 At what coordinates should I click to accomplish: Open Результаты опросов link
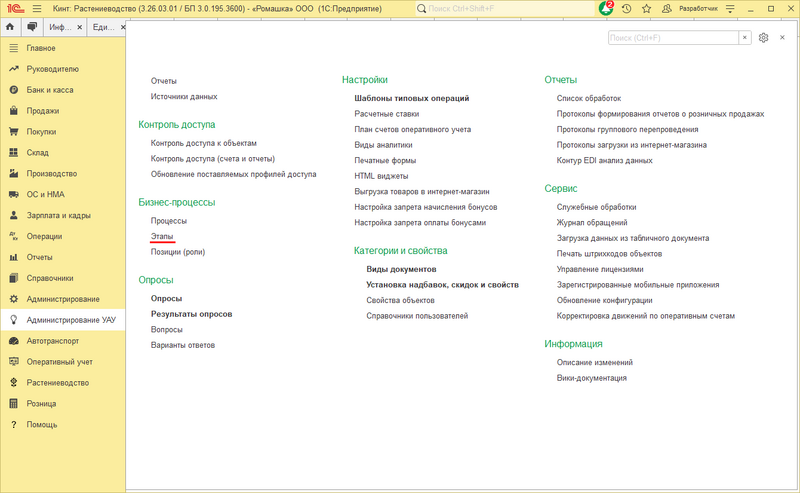(x=191, y=314)
